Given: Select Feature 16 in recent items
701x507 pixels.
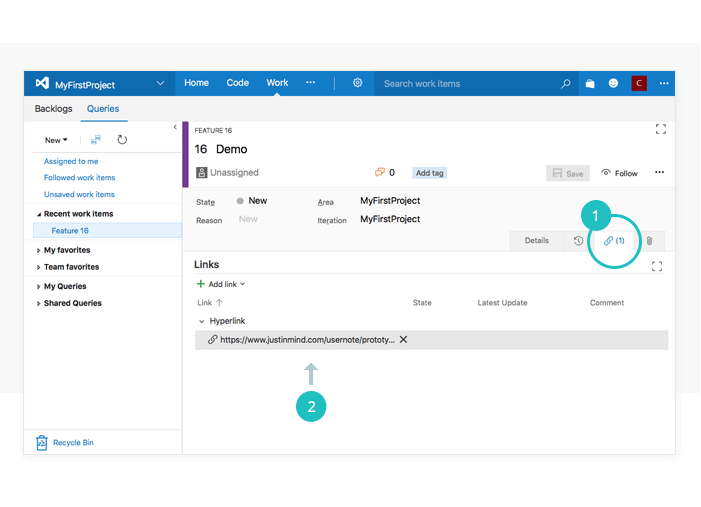Looking at the screenshot, I should (x=107, y=231).
